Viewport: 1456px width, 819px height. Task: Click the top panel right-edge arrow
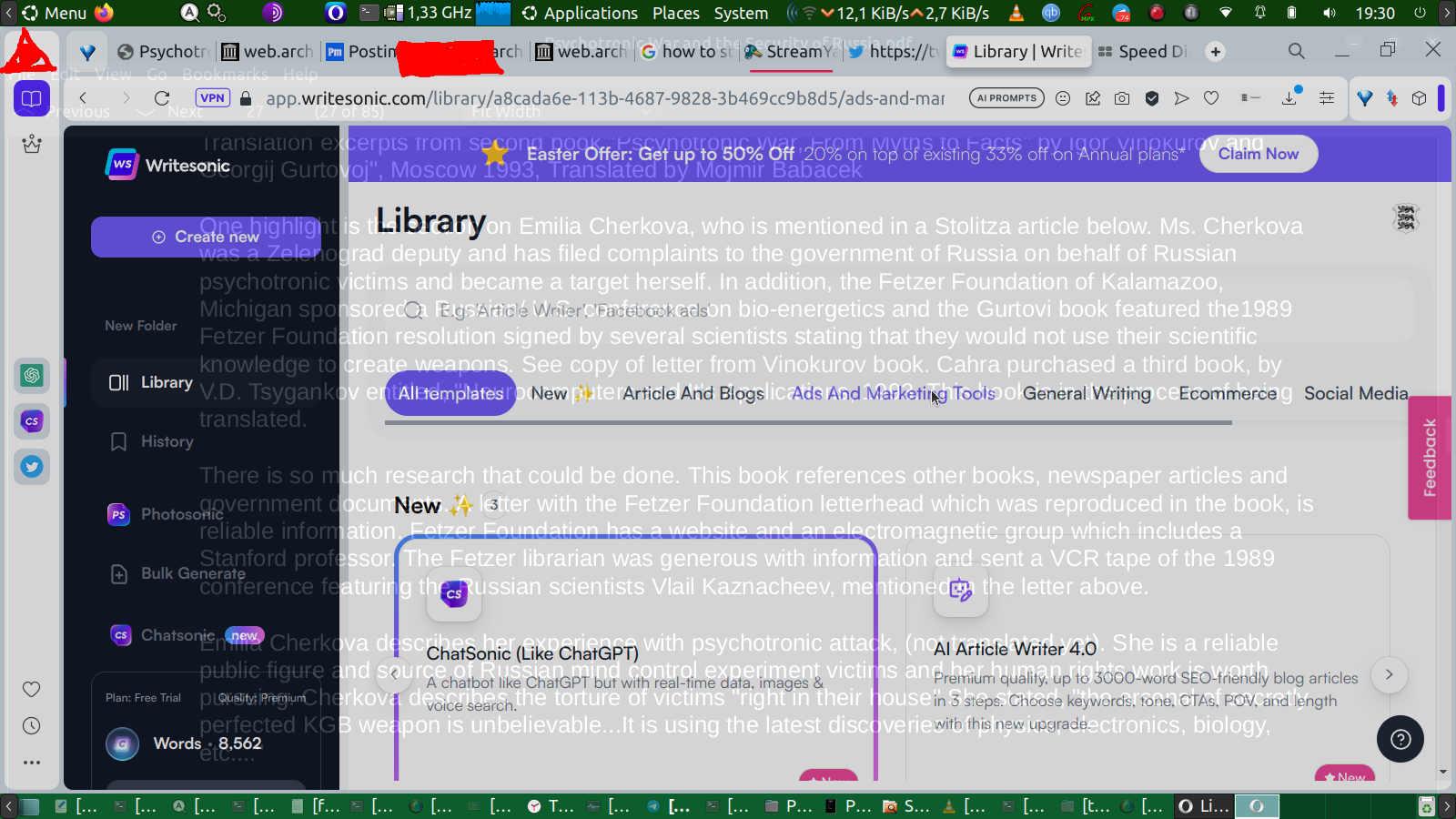point(1447,13)
